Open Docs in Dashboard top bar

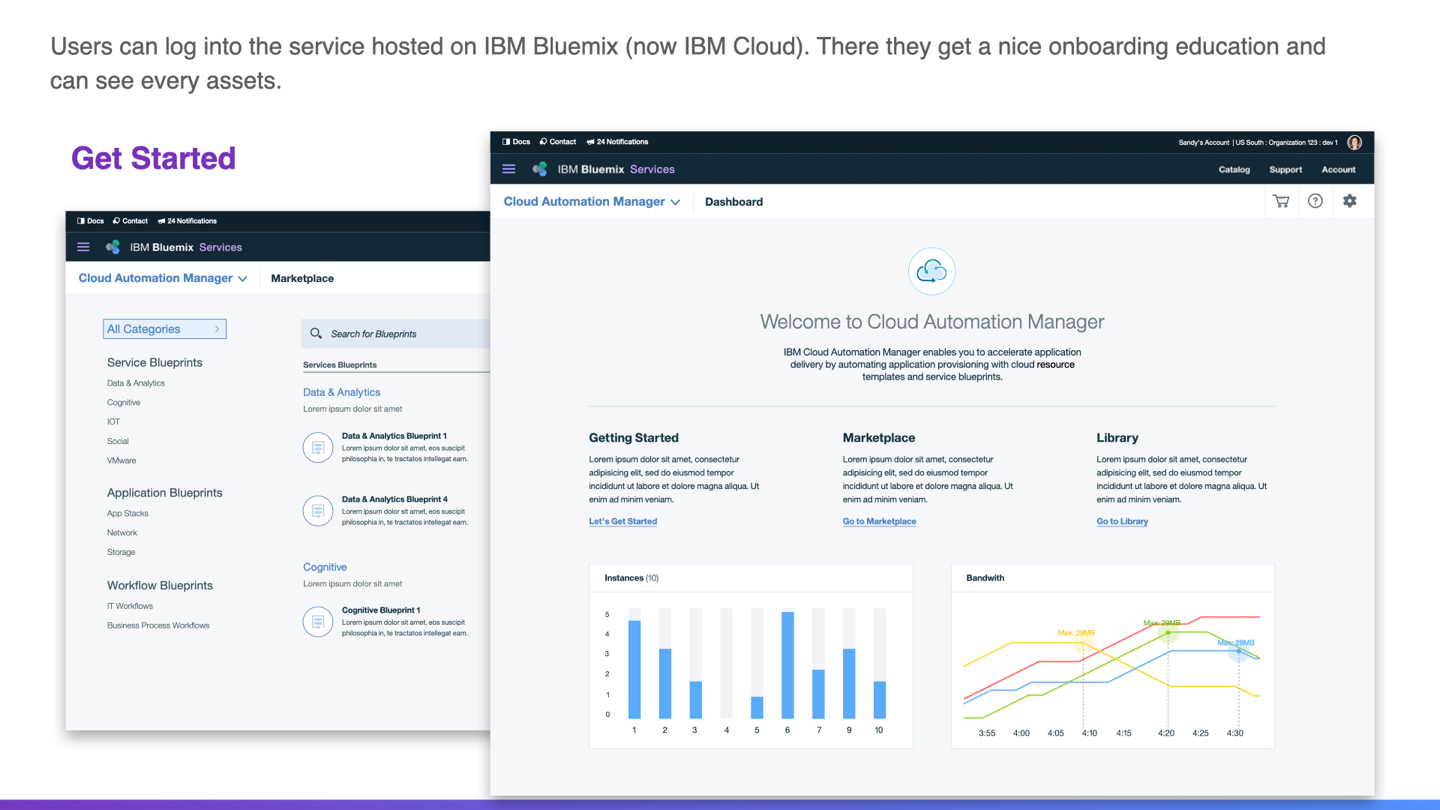coord(516,142)
